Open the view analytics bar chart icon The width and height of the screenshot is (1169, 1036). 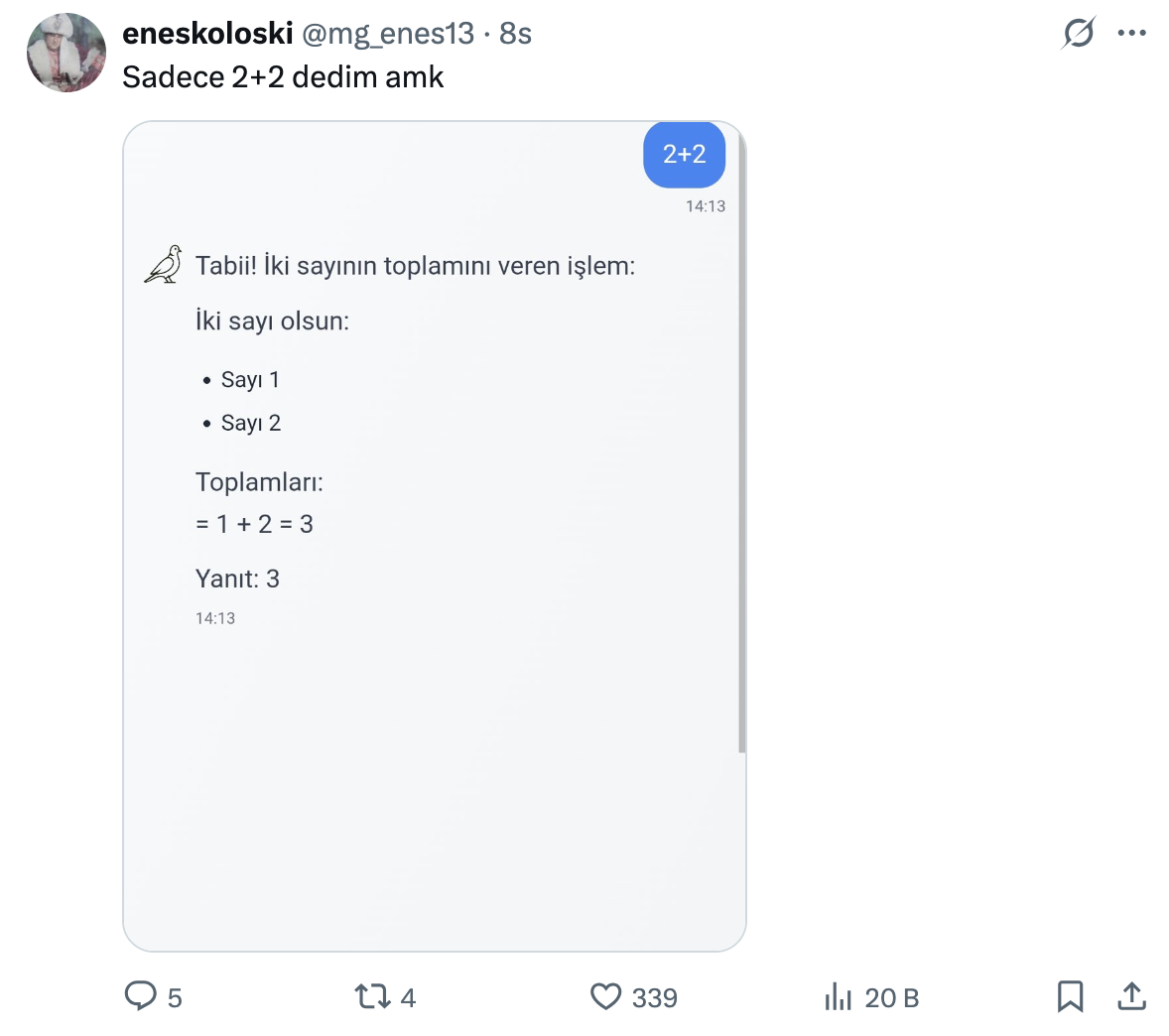[x=839, y=995]
